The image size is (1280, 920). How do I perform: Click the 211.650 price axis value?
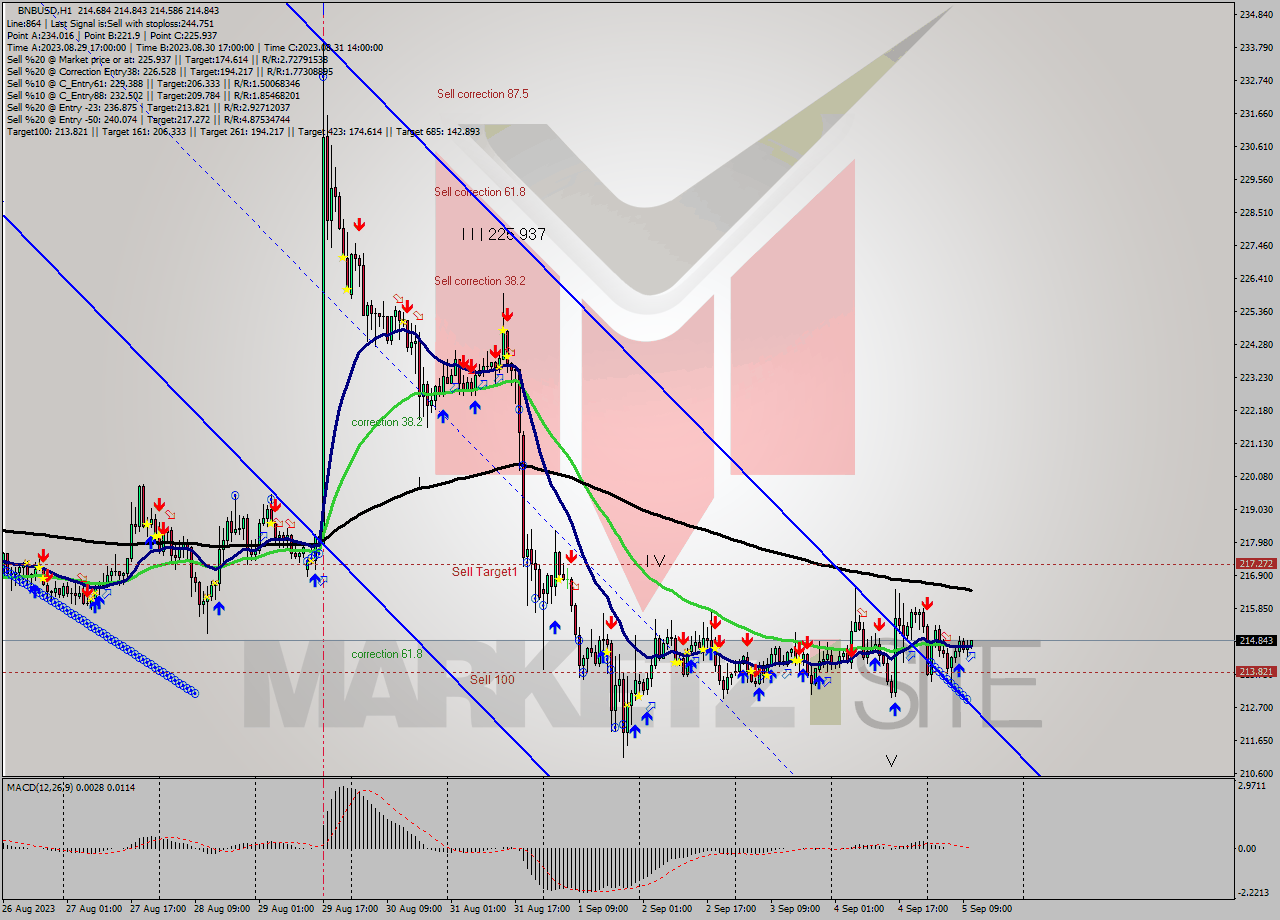point(1256,740)
